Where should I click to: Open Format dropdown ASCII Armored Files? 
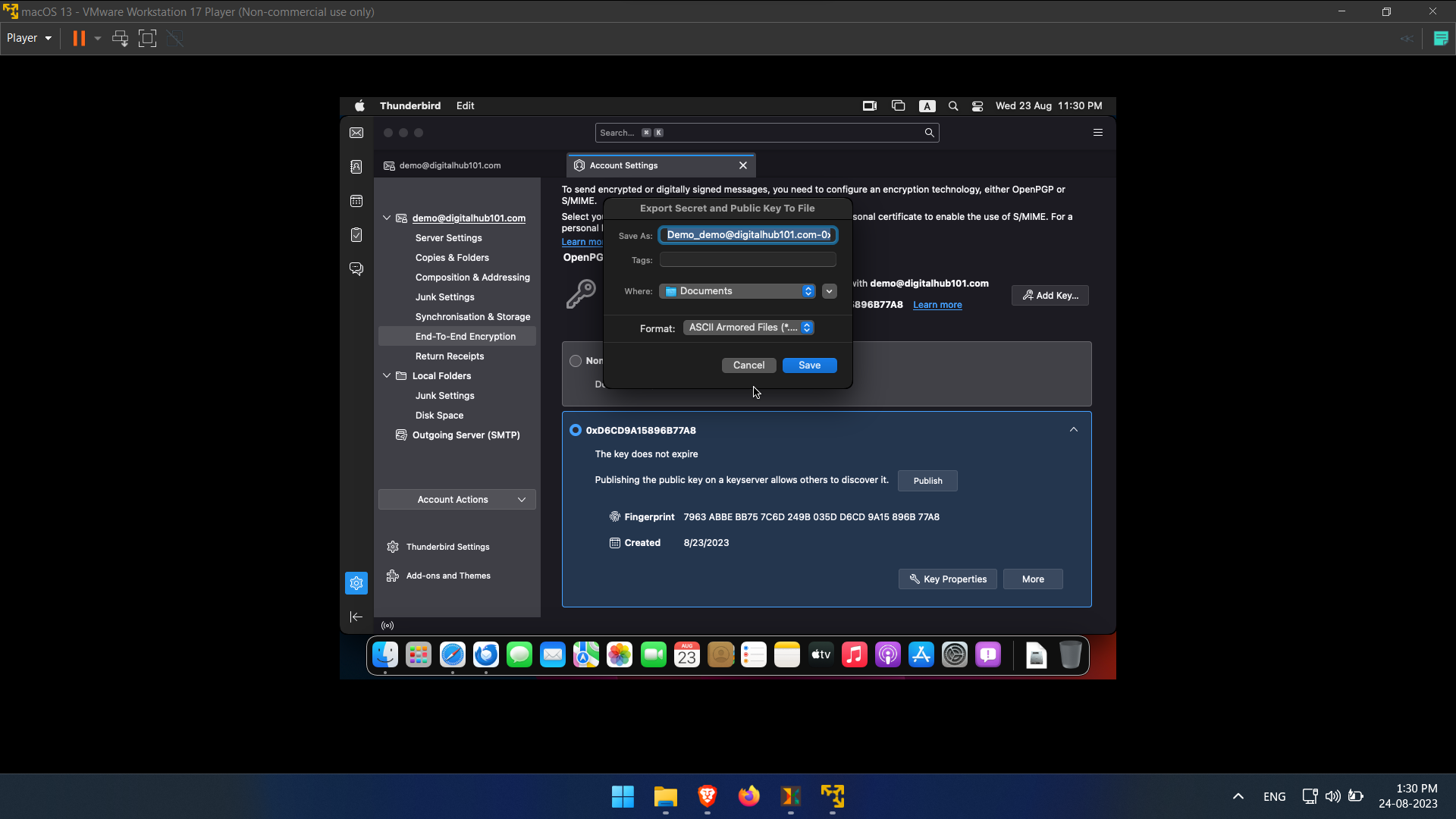point(748,328)
